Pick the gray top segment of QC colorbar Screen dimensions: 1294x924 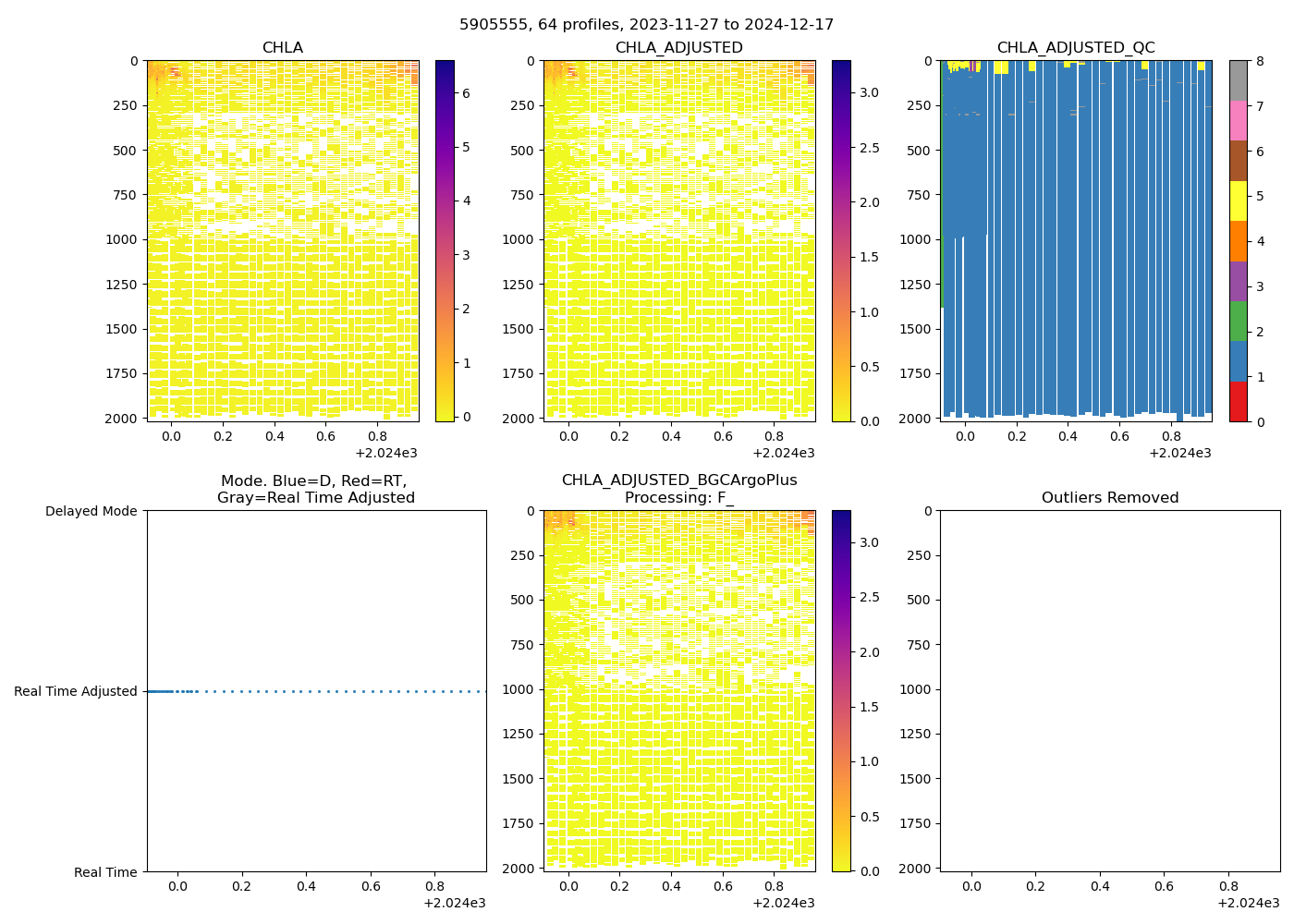[1238, 80]
